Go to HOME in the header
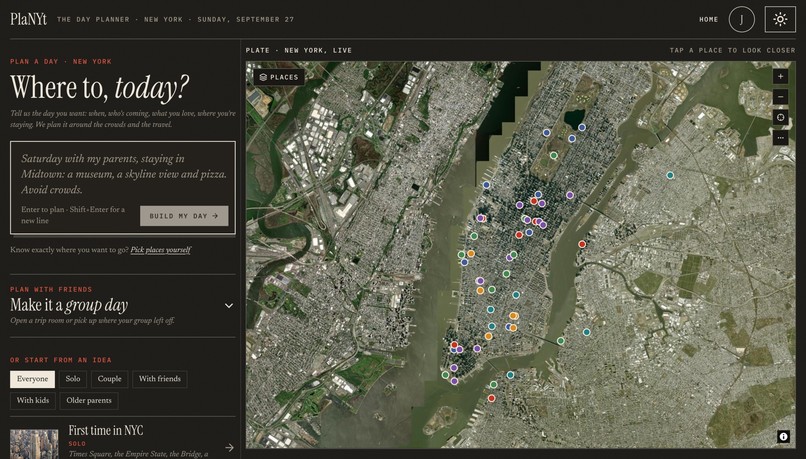Image resolution: width=806 pixels, height=459 pixels. pos(708,20)
